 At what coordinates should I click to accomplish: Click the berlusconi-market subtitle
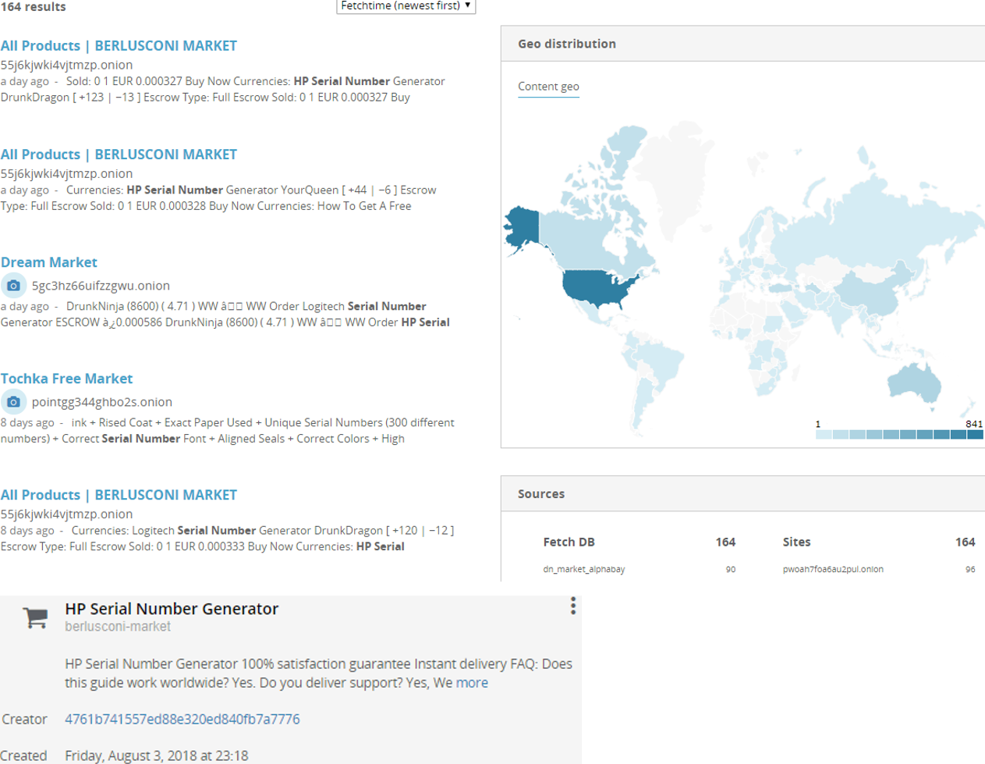click(117, 626)
